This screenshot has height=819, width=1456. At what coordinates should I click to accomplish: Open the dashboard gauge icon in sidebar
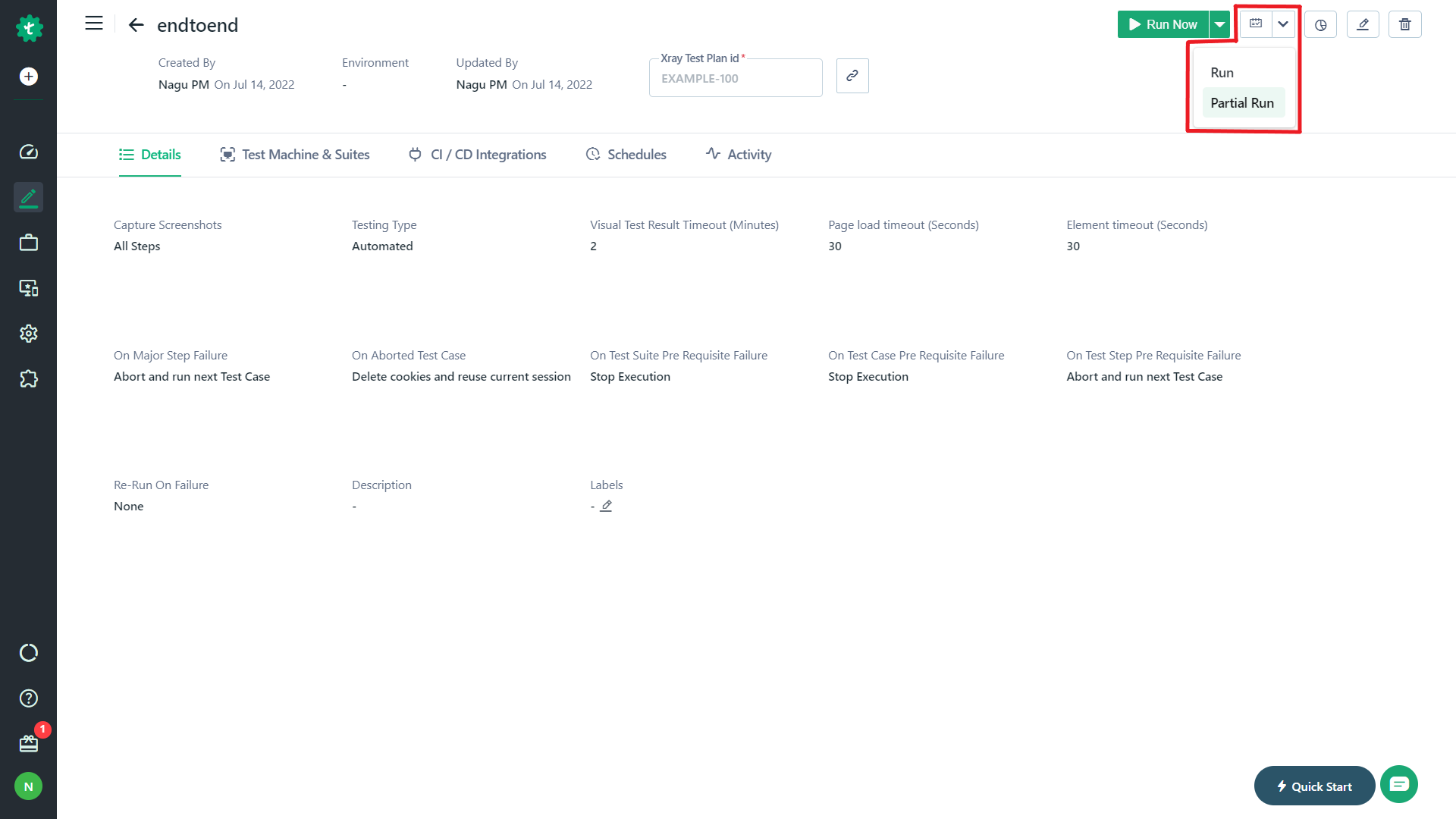29,152
